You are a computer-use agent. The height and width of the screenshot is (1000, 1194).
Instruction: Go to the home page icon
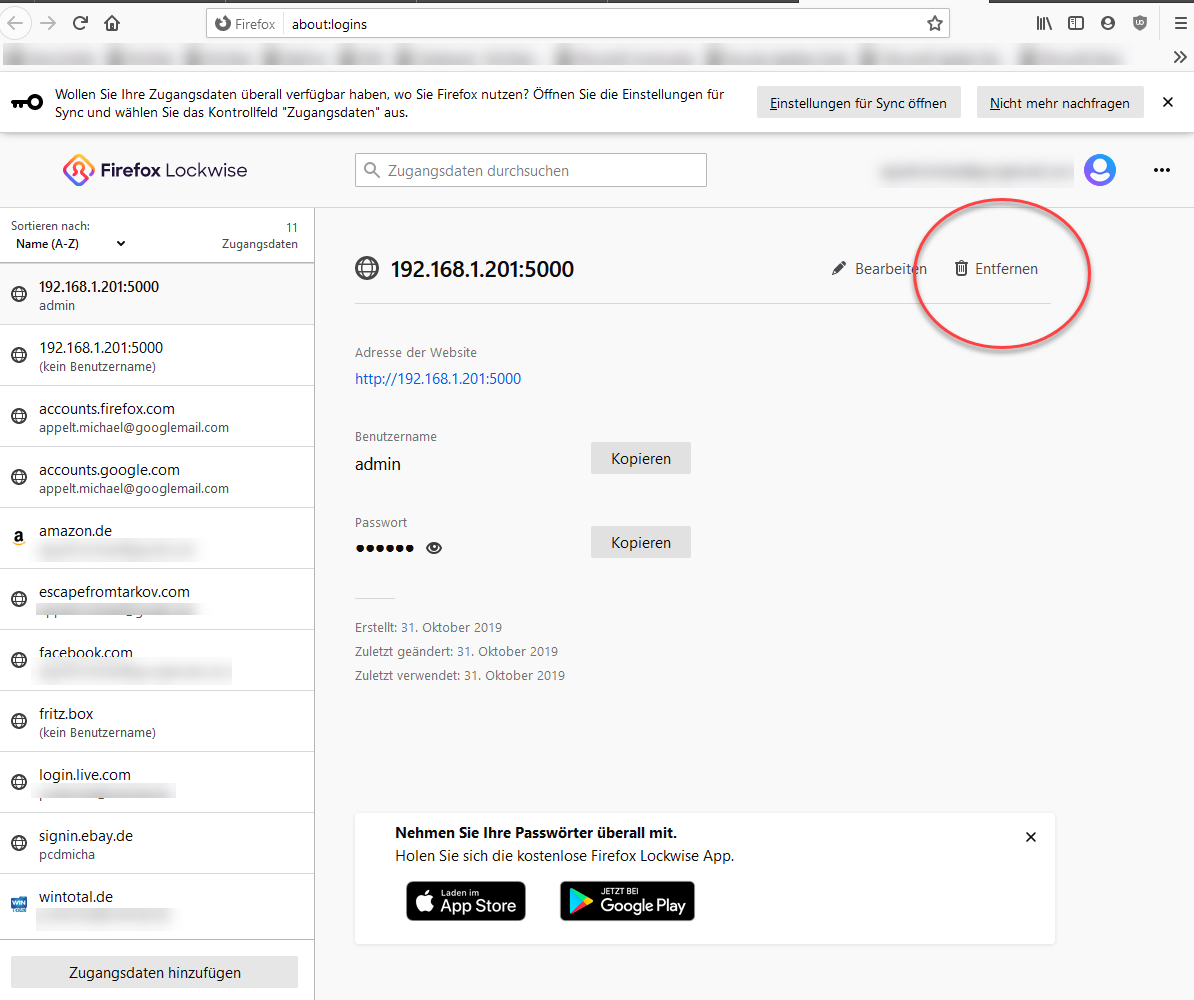coord(112,24)
